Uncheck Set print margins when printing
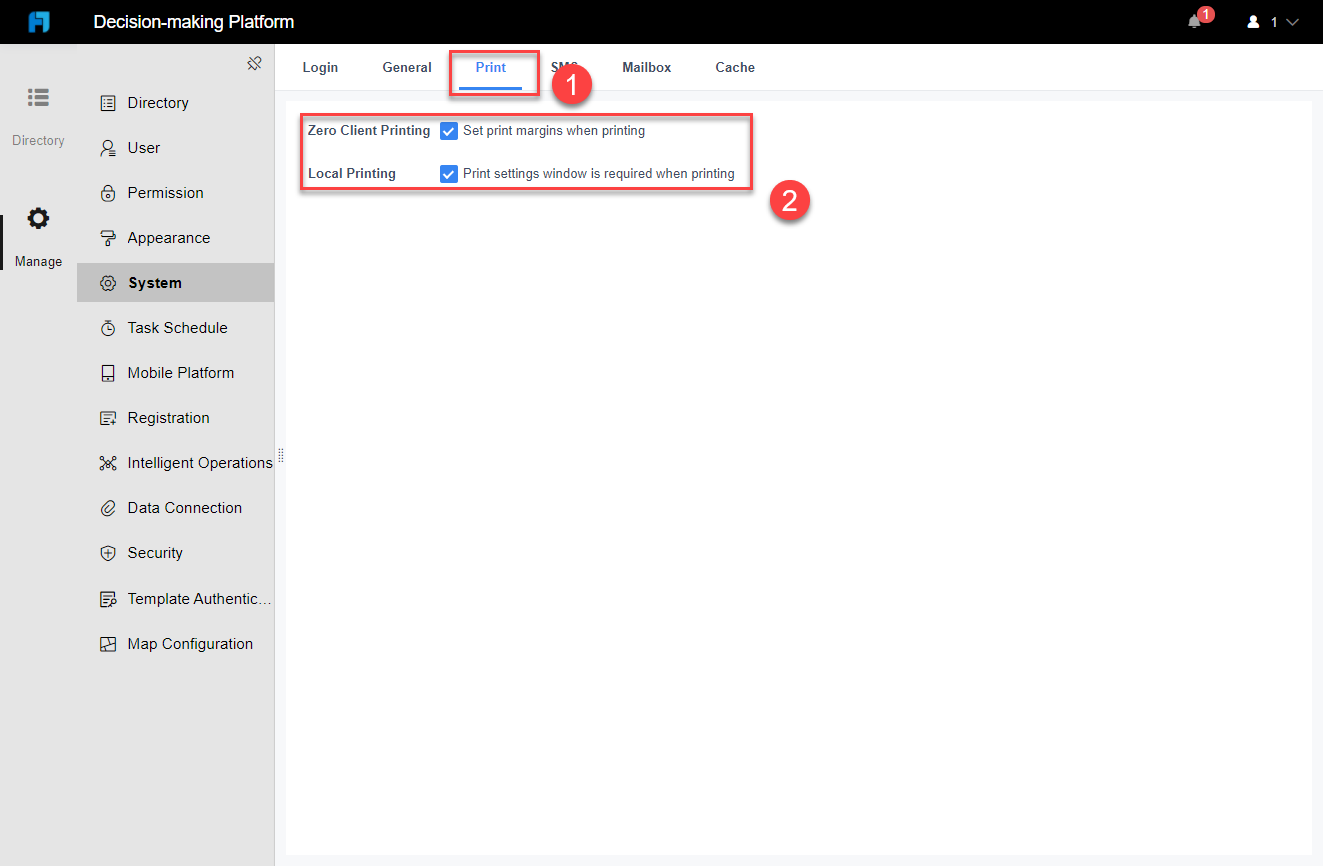Screen dimensions: 1323x866 coord(448,130)
